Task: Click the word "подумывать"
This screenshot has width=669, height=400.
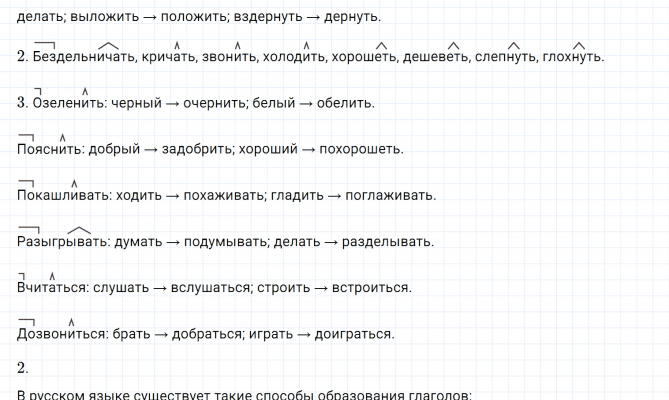Action: point(225,242)
